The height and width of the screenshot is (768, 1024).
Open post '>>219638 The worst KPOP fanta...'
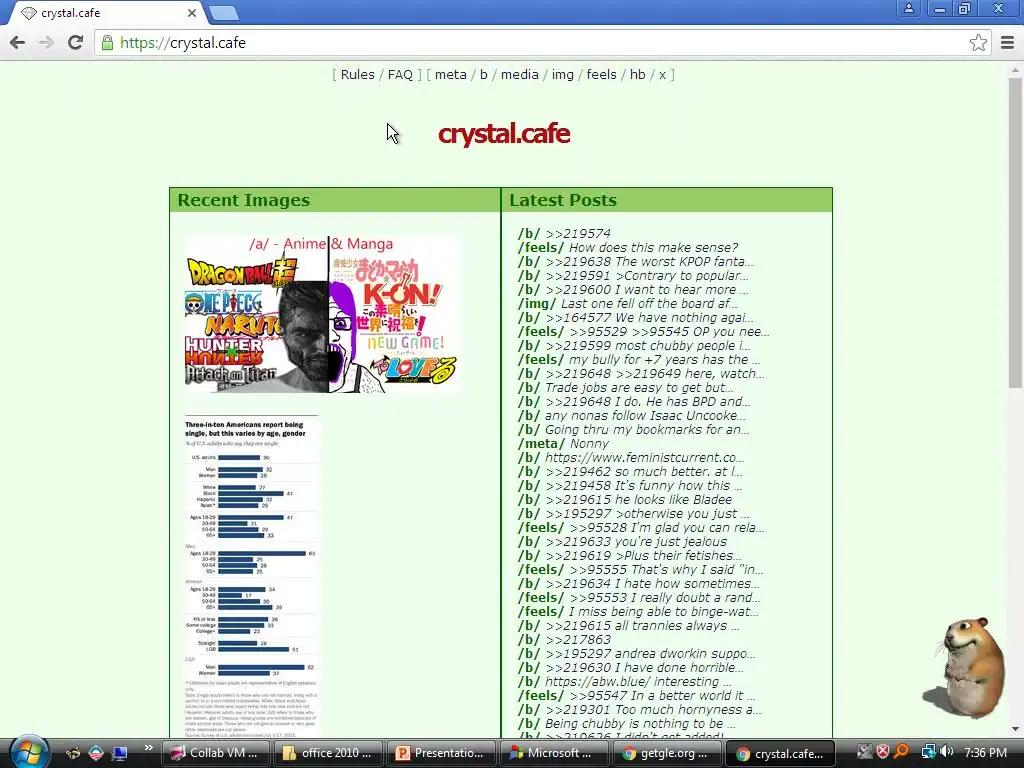pyautogui.click(x=649, y=261)
